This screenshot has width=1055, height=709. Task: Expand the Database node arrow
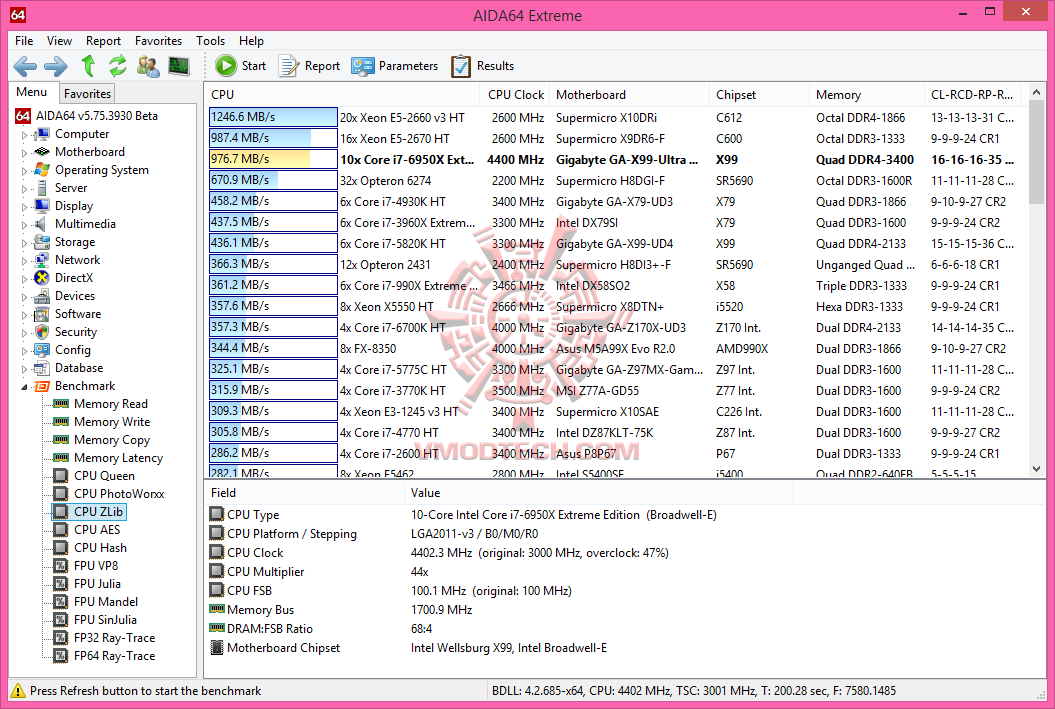point(25,369)
